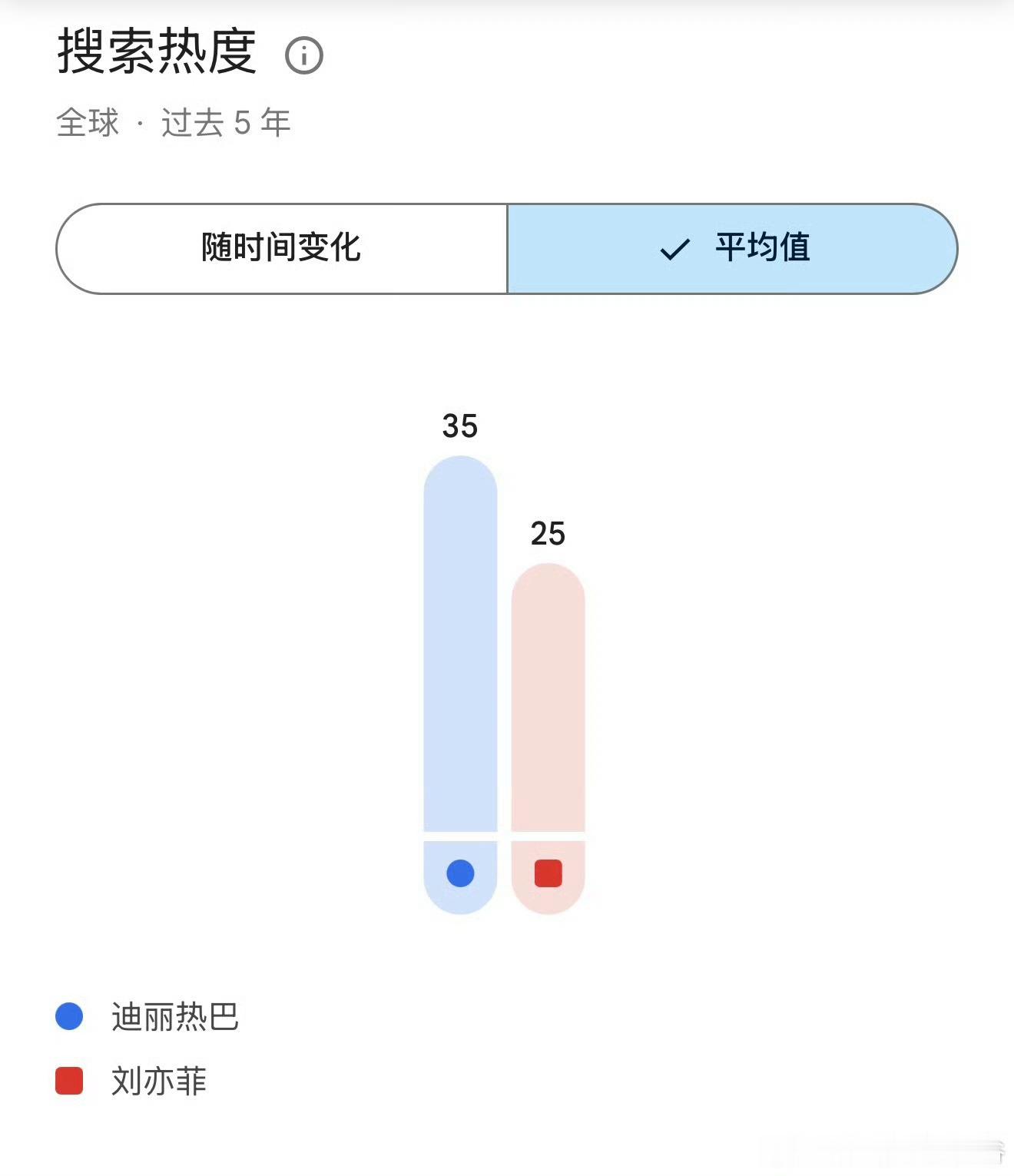
Task: Click the value label 35
Action: (460, 426)
